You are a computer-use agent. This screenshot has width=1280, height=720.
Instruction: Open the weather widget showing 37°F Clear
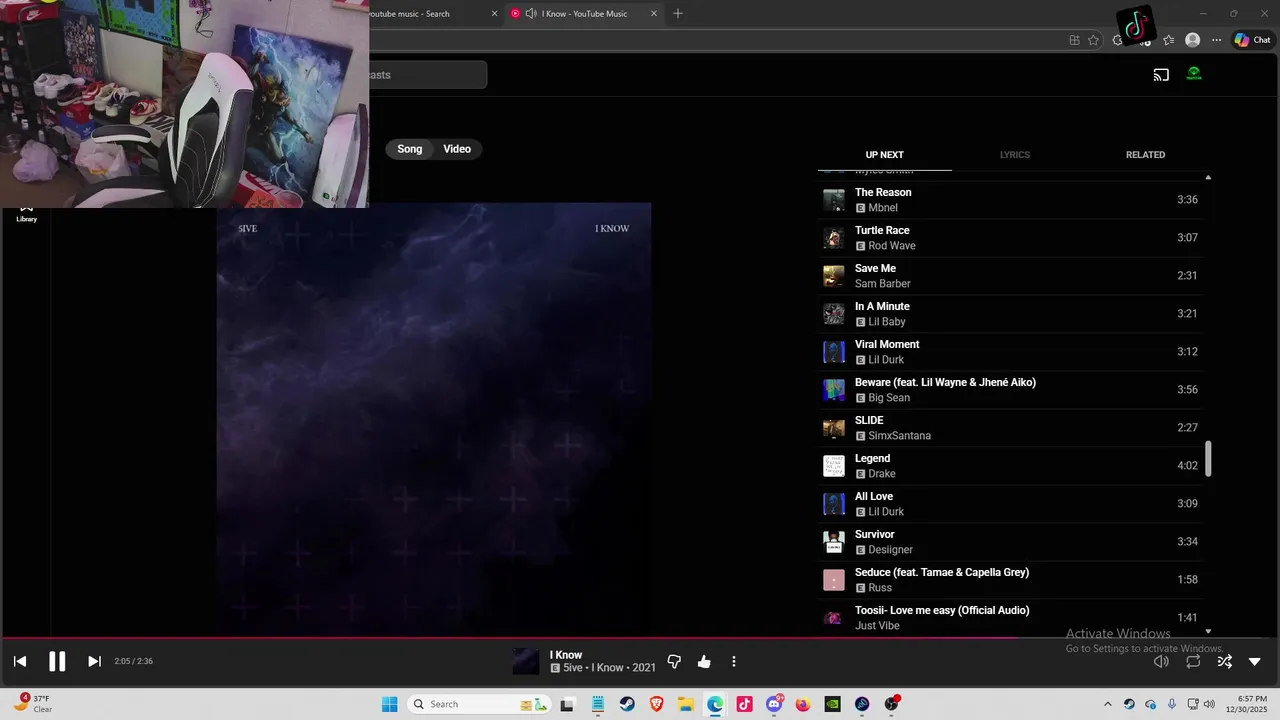click(32, 704)
